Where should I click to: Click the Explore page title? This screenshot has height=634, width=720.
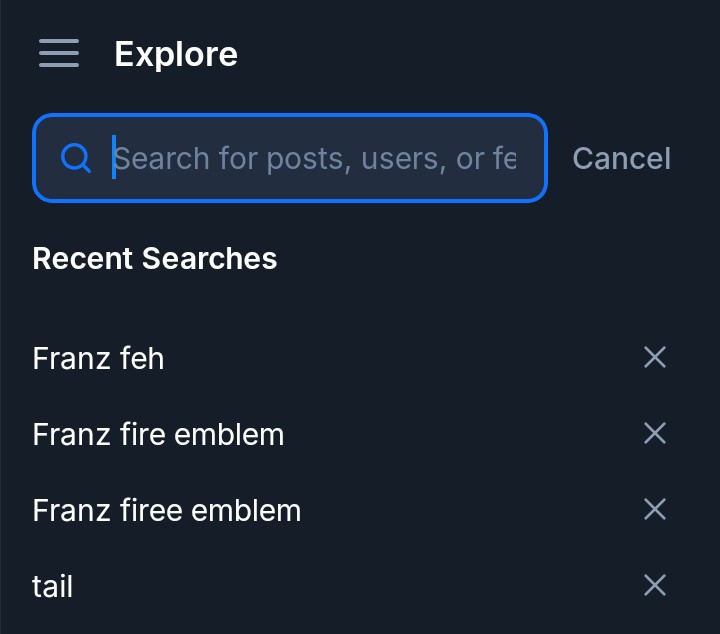click(176, 54)
